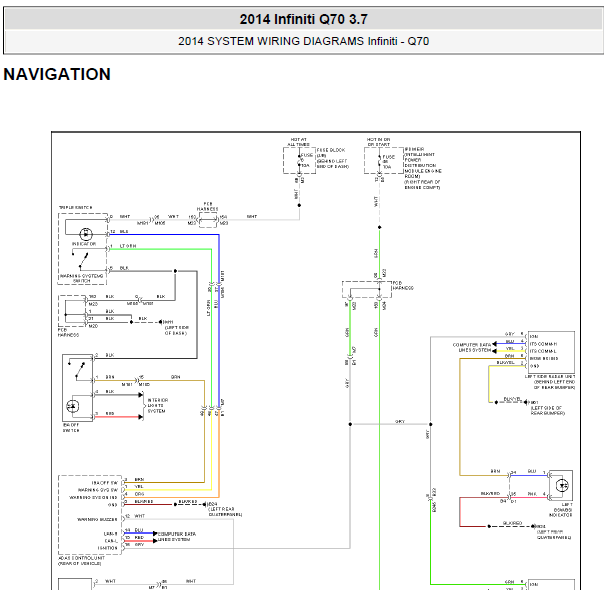Click the "WARNING SYS SW" pin label

[x=98, y=490]
